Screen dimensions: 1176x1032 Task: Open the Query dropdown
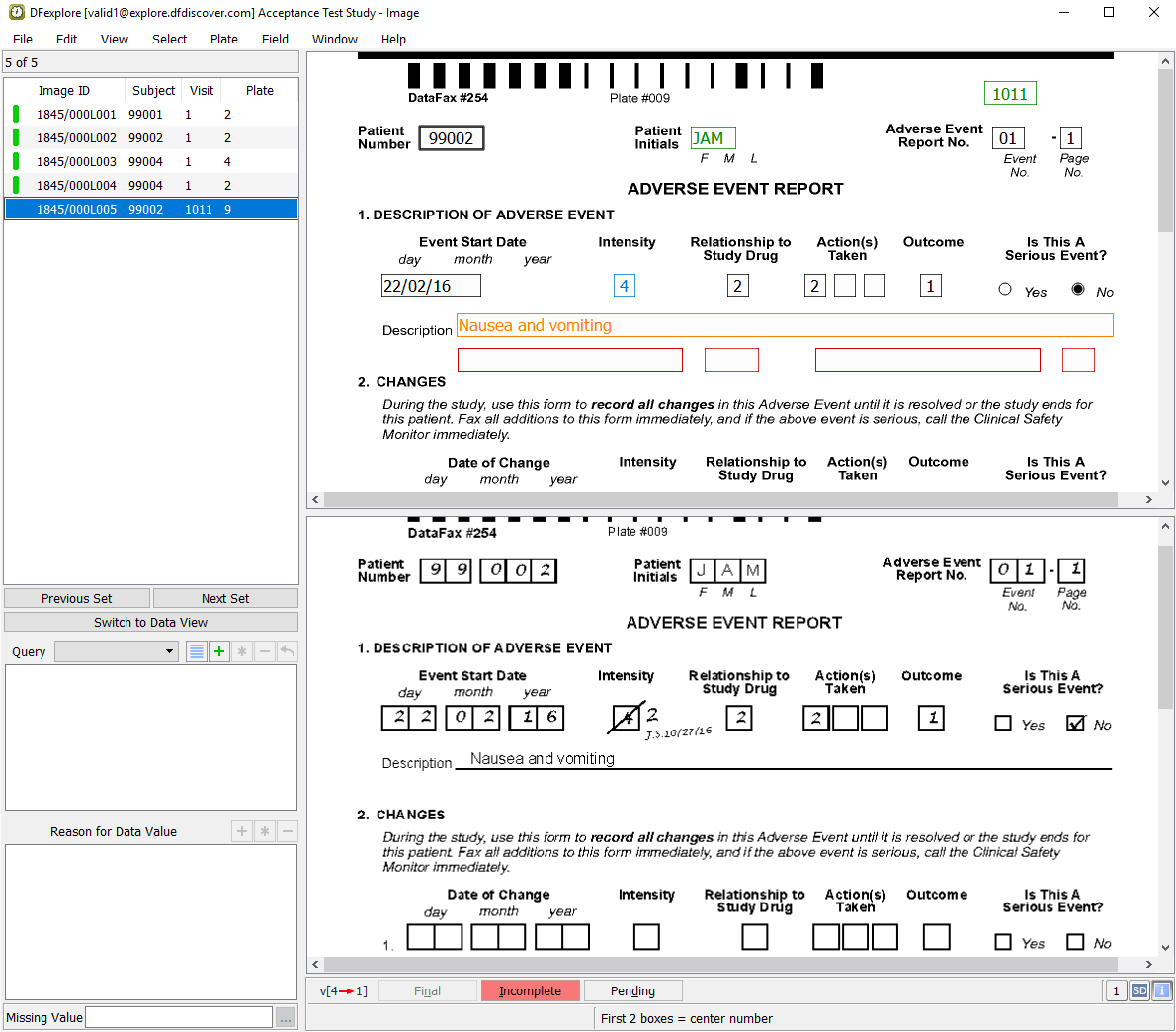117,651
